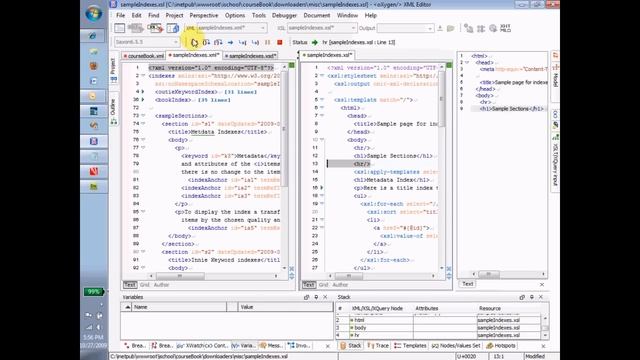Close the Variables panel
The height and width of the screenshot is (360, 640).
(325, 297)
